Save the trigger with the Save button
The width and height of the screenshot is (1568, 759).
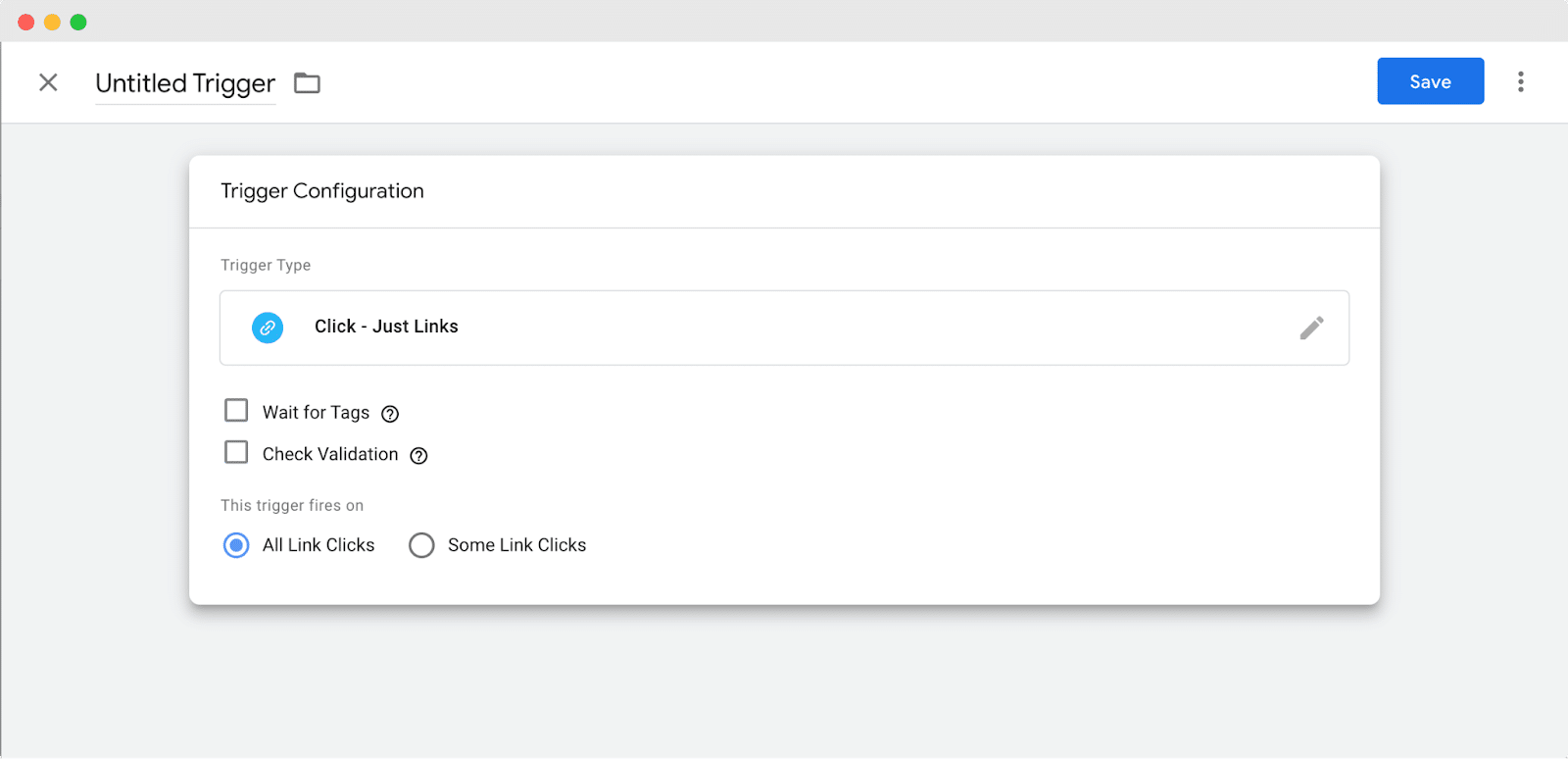coord(1430,81)
